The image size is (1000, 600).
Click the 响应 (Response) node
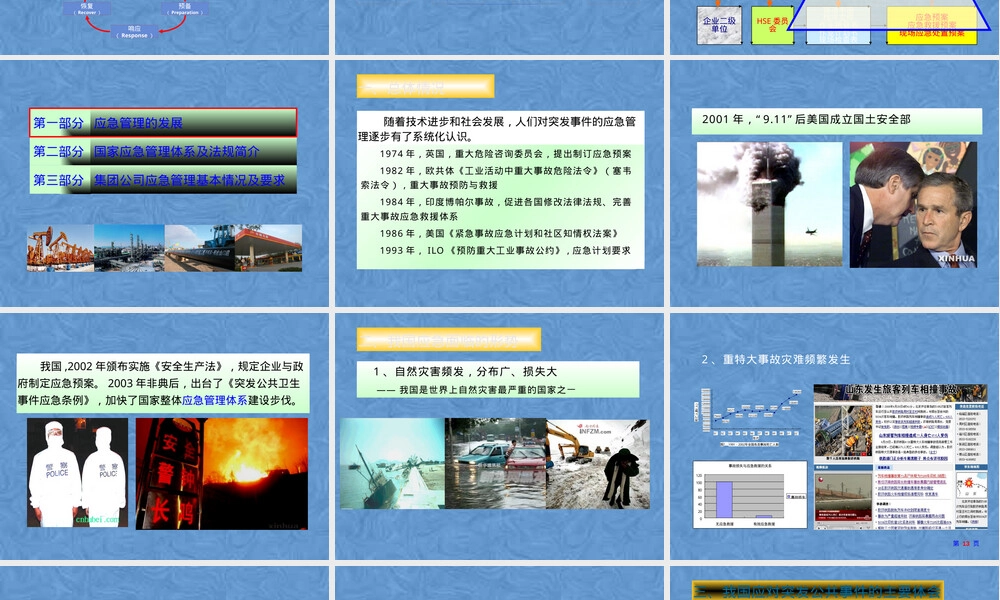tap(134, 32)
